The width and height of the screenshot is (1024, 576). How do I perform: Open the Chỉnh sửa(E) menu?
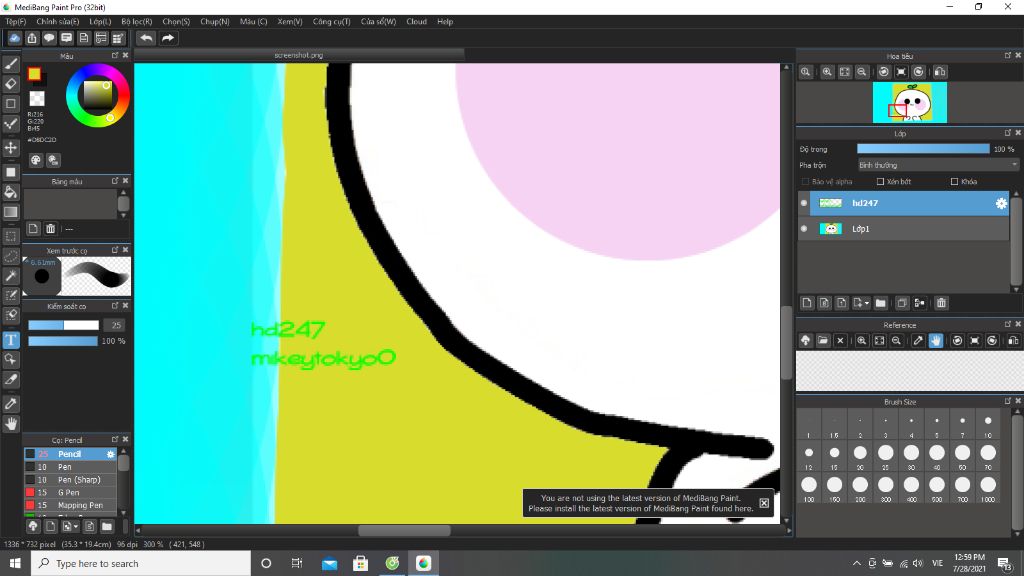(x=57, y=22)
